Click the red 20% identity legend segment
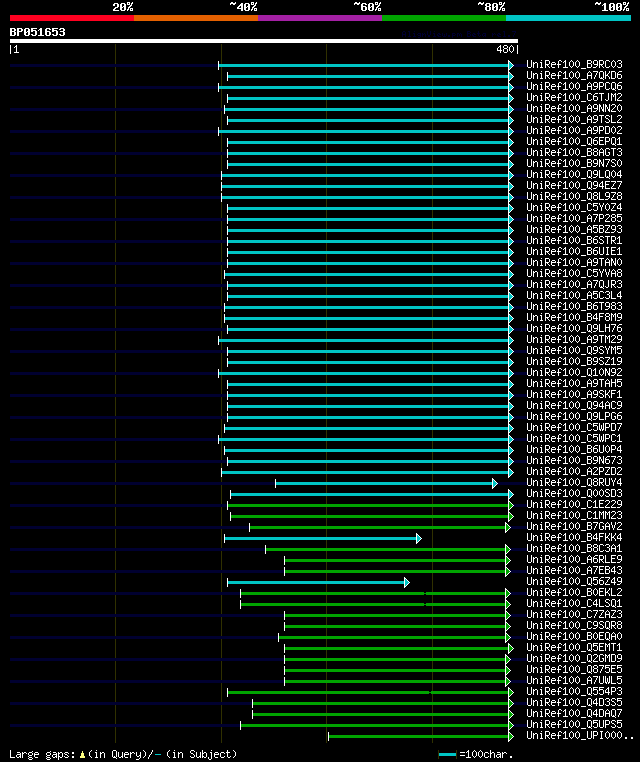640x762 pixels. [x=72, y=18]
